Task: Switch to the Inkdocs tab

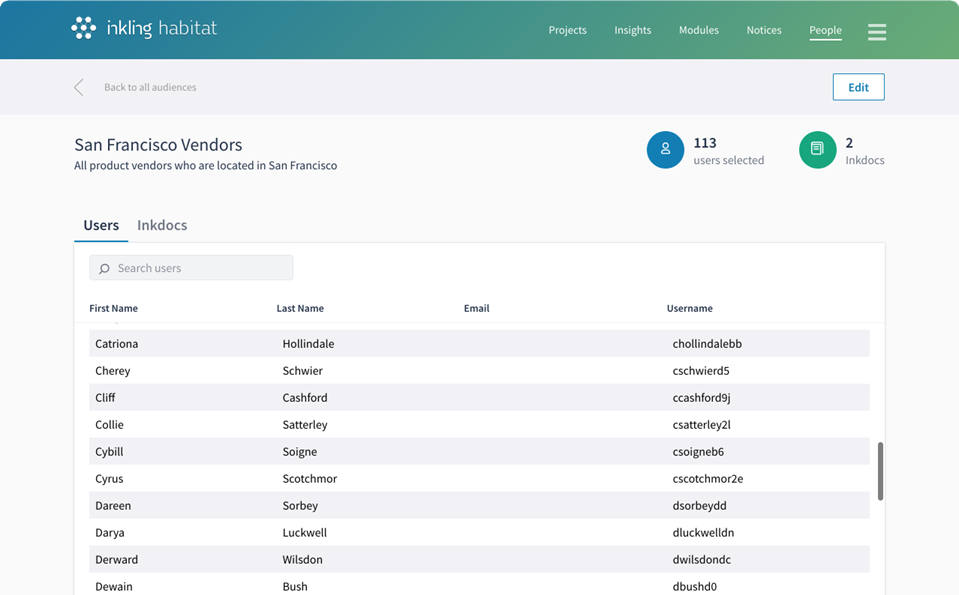Action: coord(162,225)
